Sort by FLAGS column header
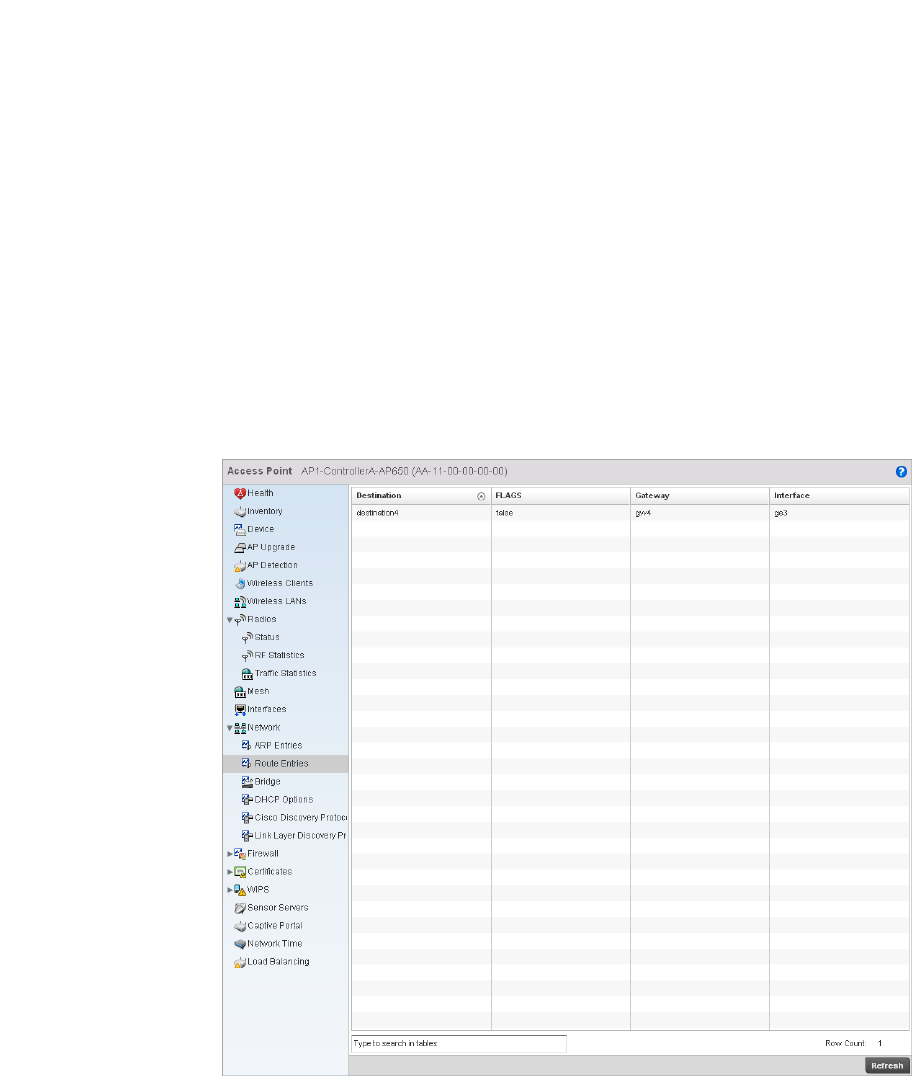This screenshot has height=1076, width=912. click(x=561, y=495)
